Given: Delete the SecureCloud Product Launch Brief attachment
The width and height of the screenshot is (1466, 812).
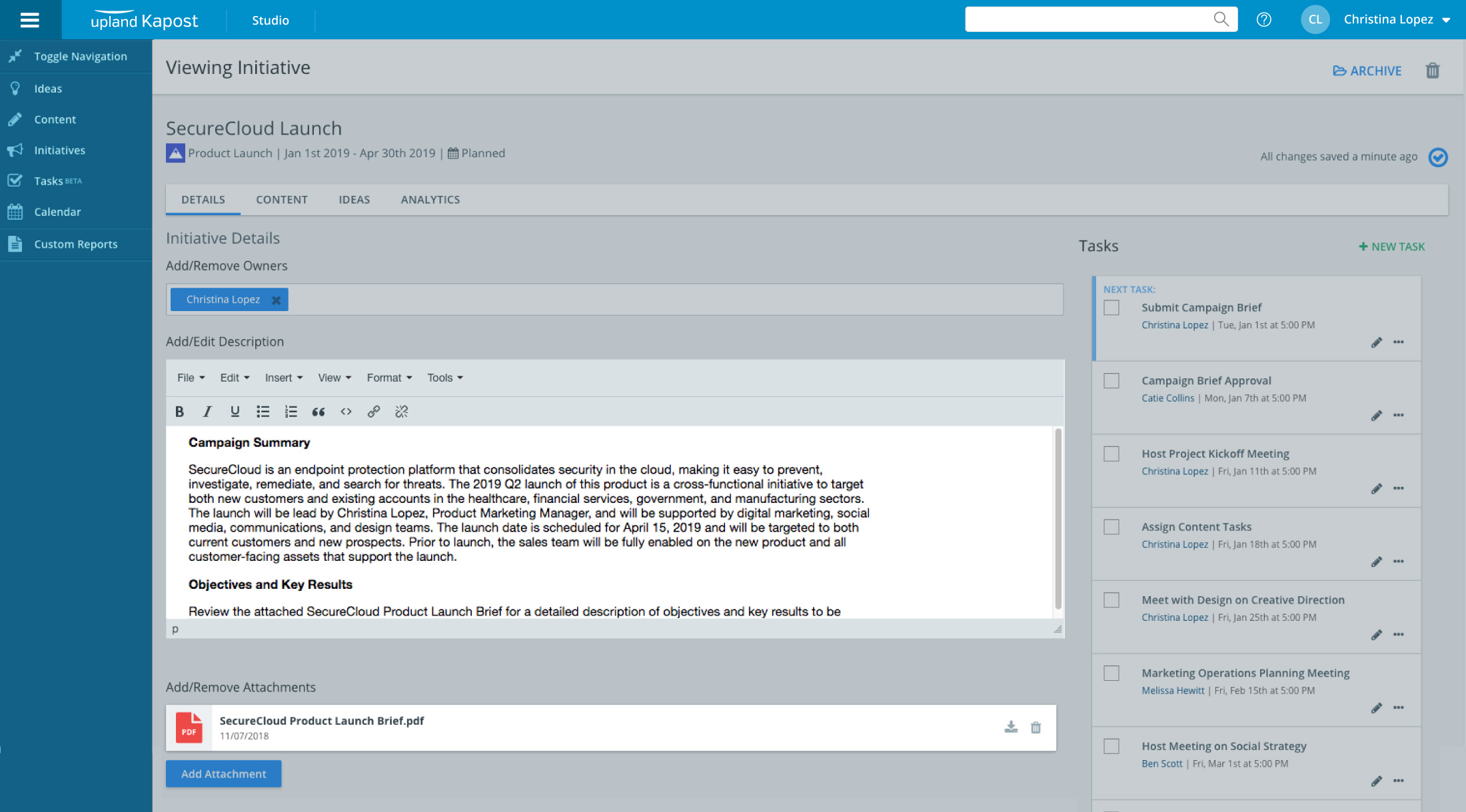Looking at the screenshot, I should (1036, 727).
